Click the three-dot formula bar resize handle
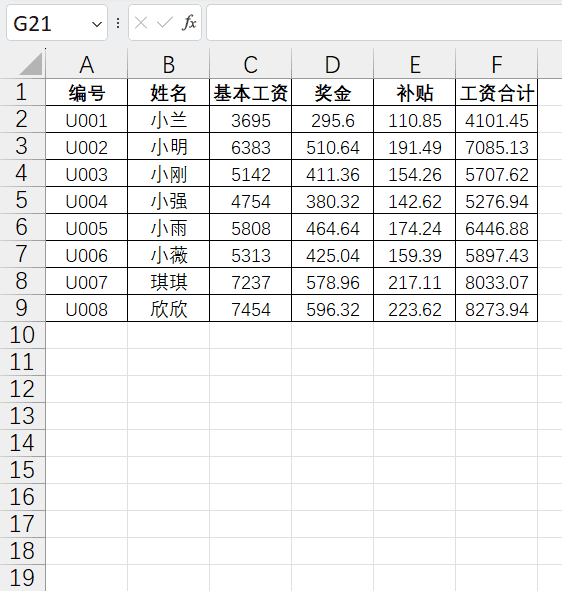The width and height of the screenshot is (562, 591). tap(118, 23)
